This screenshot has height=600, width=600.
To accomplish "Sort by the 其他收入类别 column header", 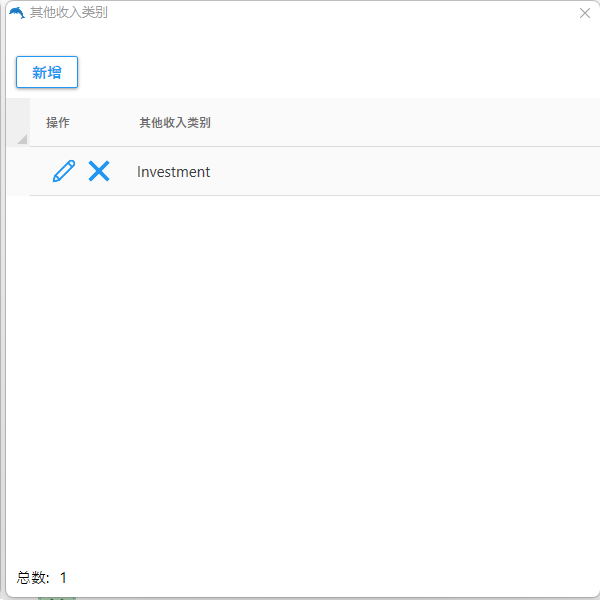I will tap(174, 123).
